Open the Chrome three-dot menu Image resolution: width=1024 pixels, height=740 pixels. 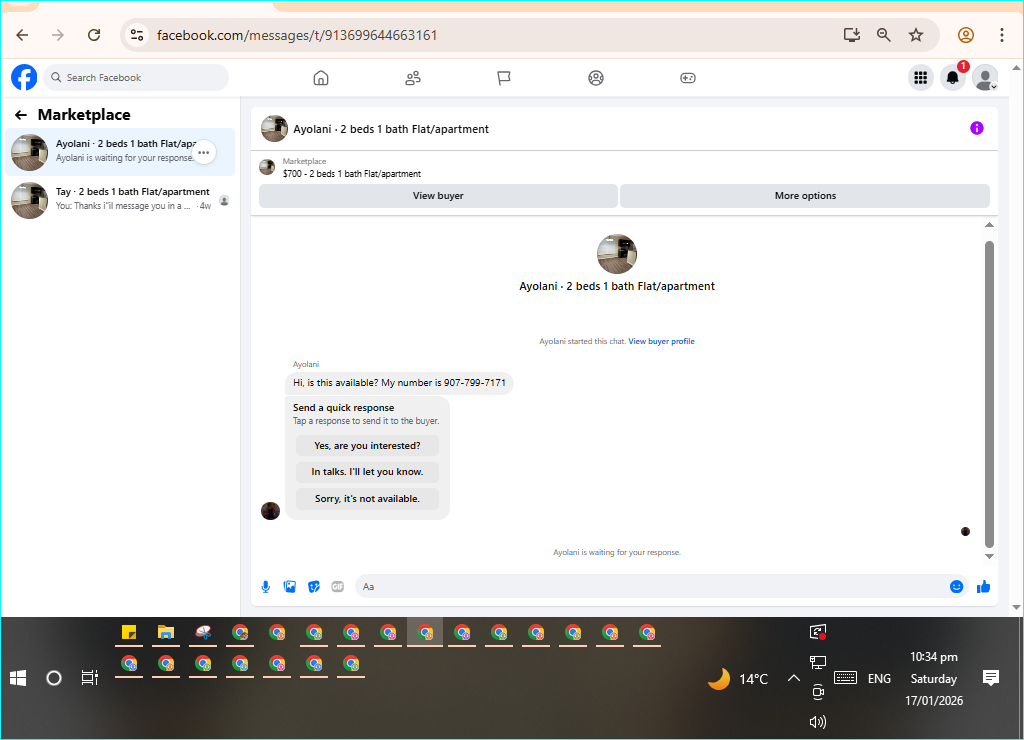(1002, 35)
